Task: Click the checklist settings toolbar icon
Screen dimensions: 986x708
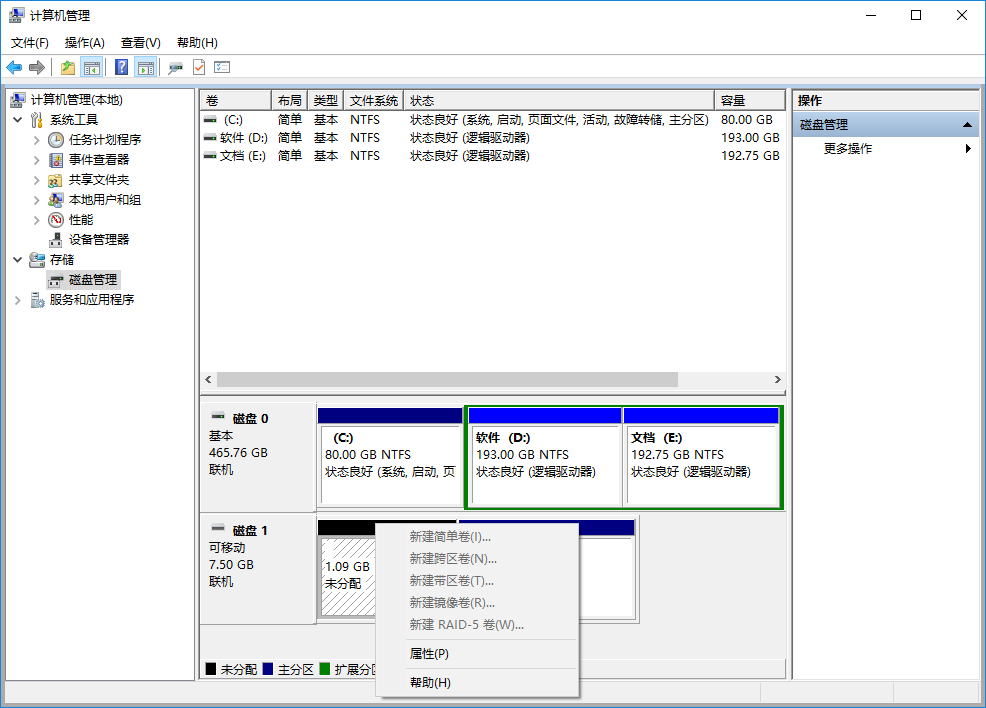Action: (222, 67)
